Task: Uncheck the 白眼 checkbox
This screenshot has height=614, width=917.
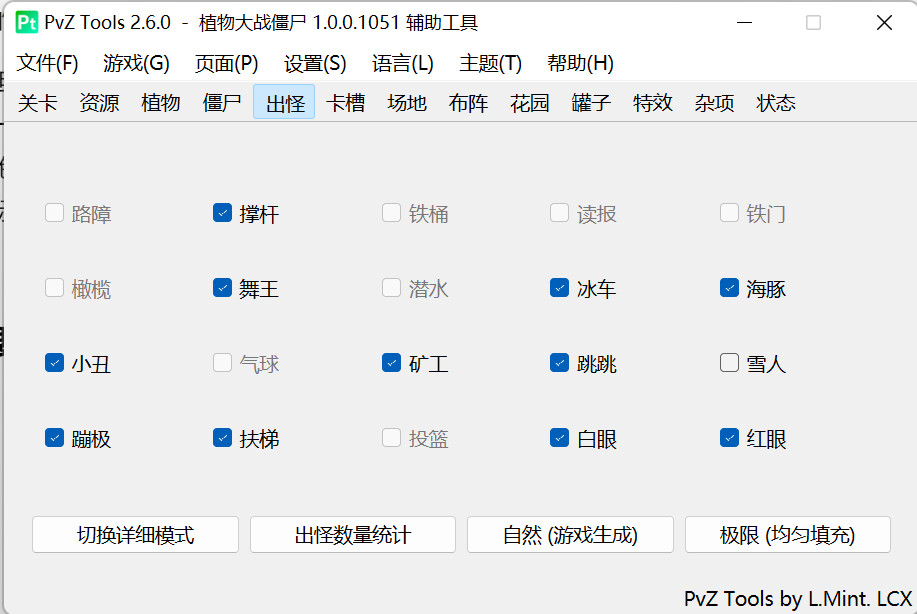Action: 560,437
